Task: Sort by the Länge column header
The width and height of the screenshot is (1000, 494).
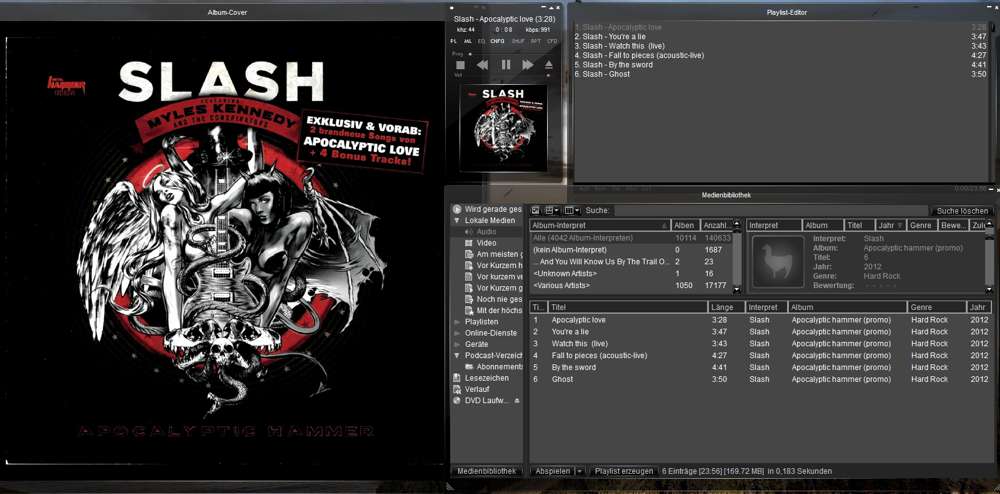Action: tap(725, 307)
